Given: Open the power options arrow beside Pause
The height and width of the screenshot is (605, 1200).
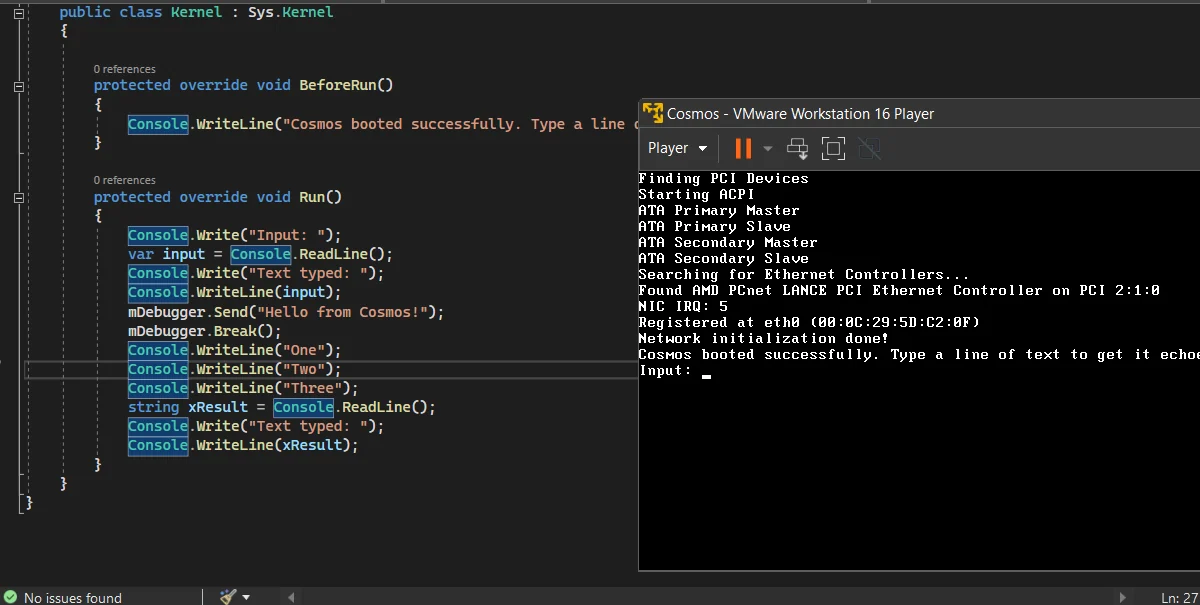Looking at the screenshot, I should coord(768,149).
